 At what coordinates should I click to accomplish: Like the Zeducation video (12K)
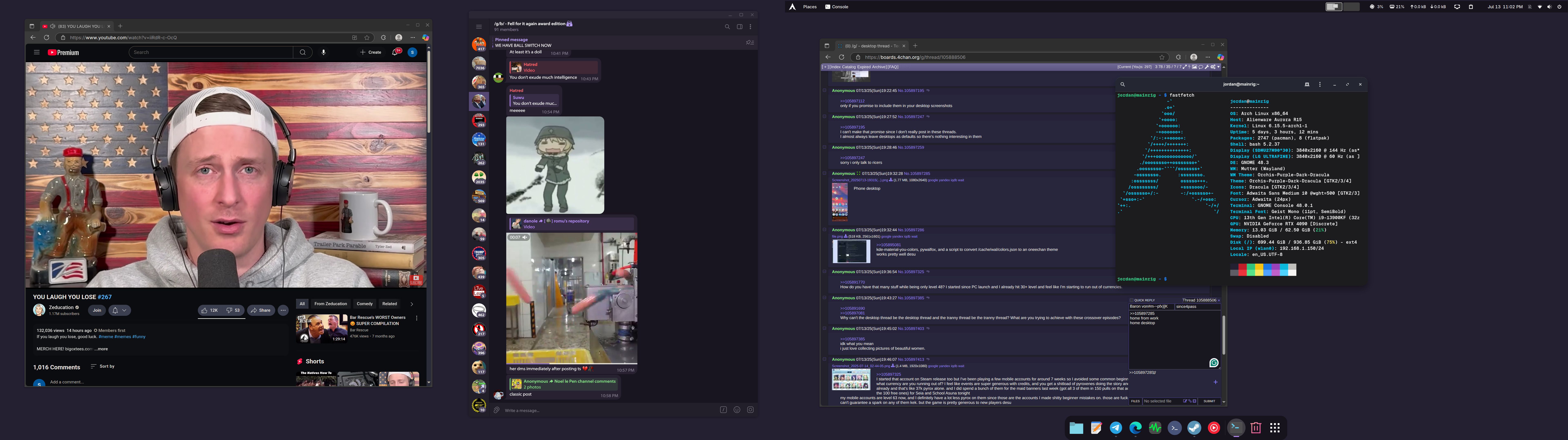[210, 310]
